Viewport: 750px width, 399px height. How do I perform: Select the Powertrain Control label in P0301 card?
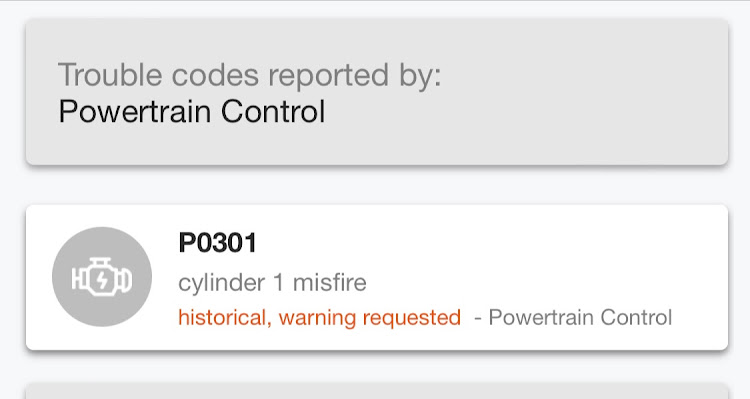(x=580, y=317)
